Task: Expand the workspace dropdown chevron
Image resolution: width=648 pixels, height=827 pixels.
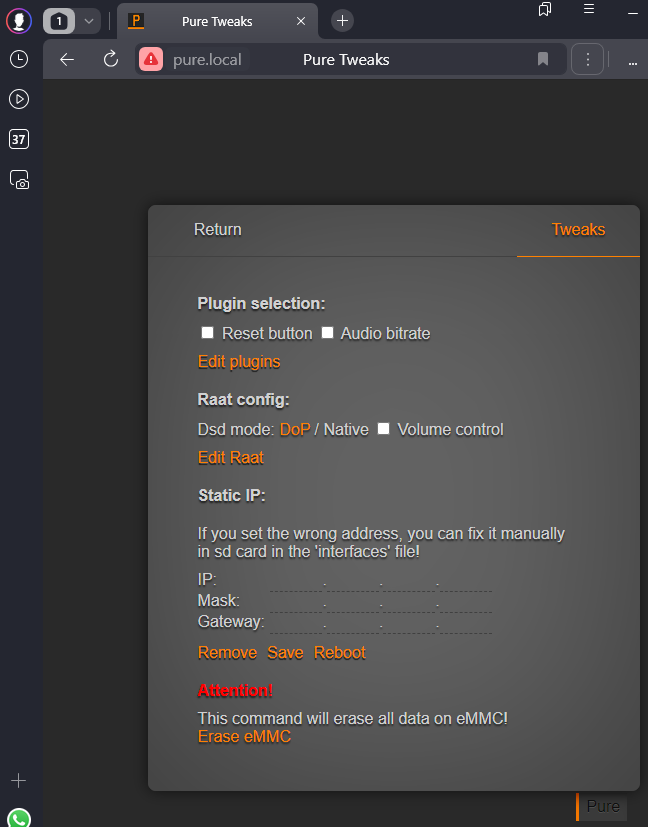Action: [89, 21]
